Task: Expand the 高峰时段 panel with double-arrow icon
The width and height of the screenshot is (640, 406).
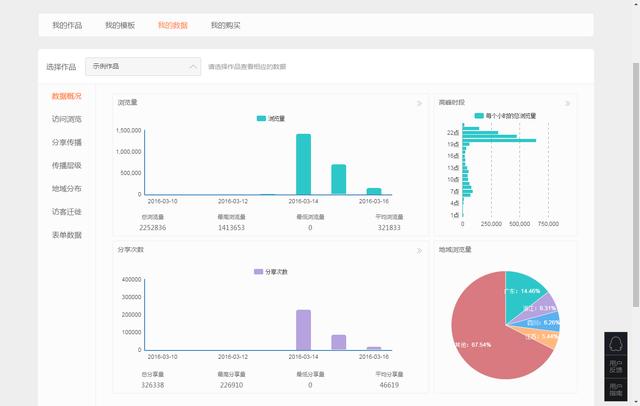Action: 568,103
